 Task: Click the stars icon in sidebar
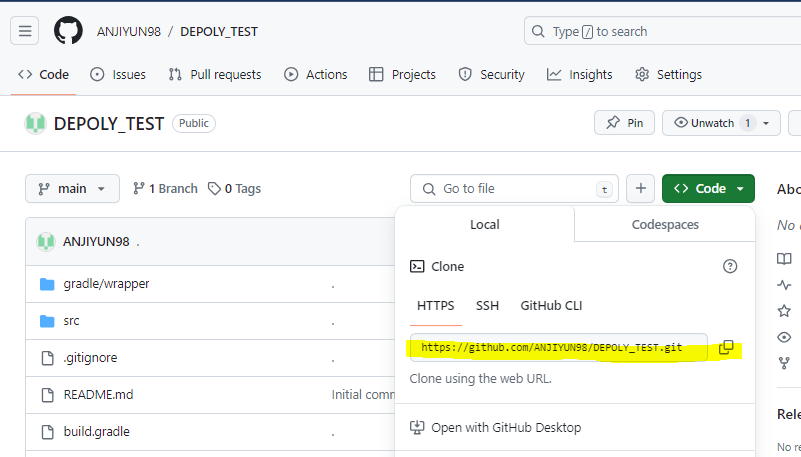tap(784, 310)
